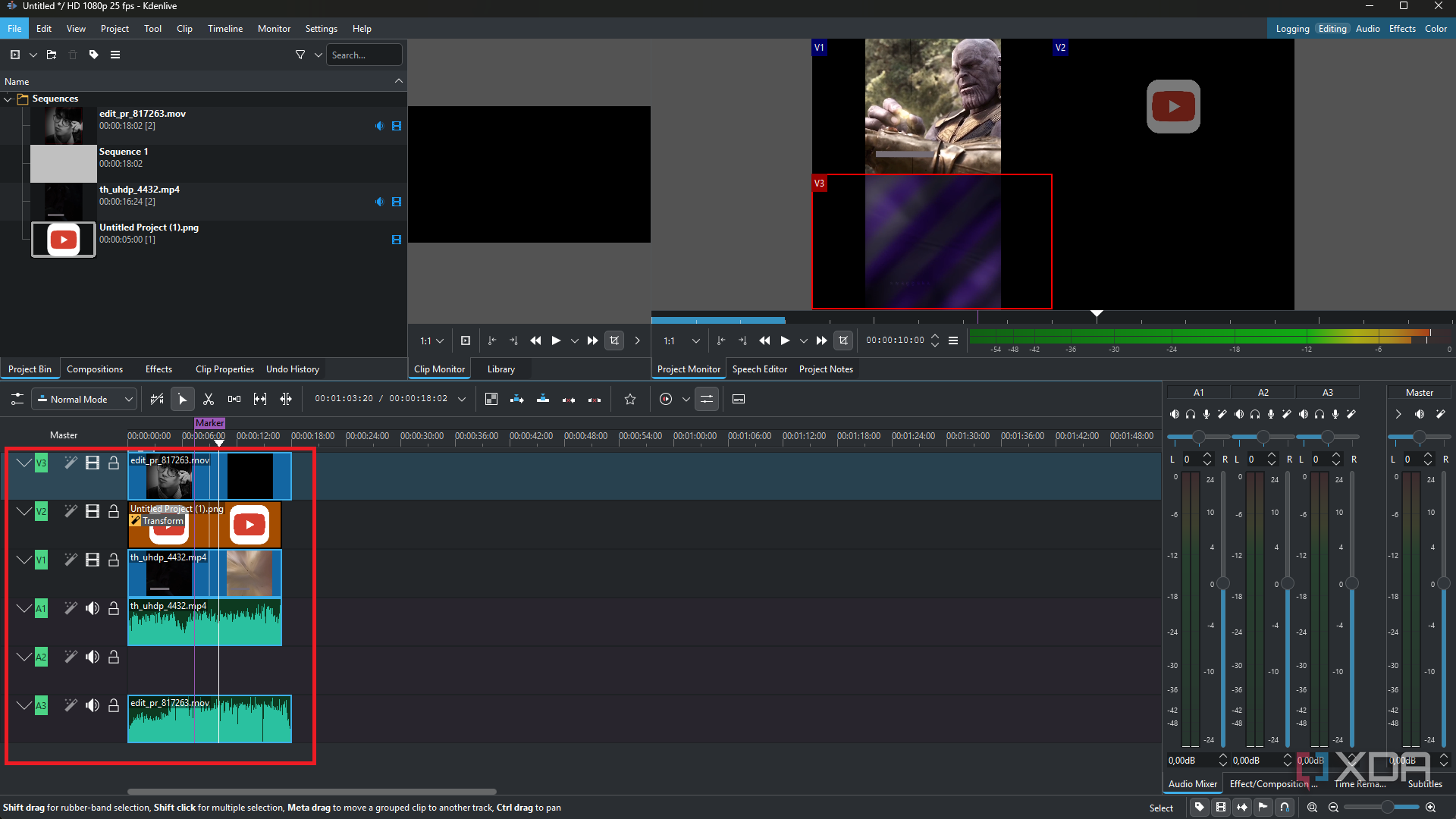Open the Project Monitor hamburger options

click(953, 340)
